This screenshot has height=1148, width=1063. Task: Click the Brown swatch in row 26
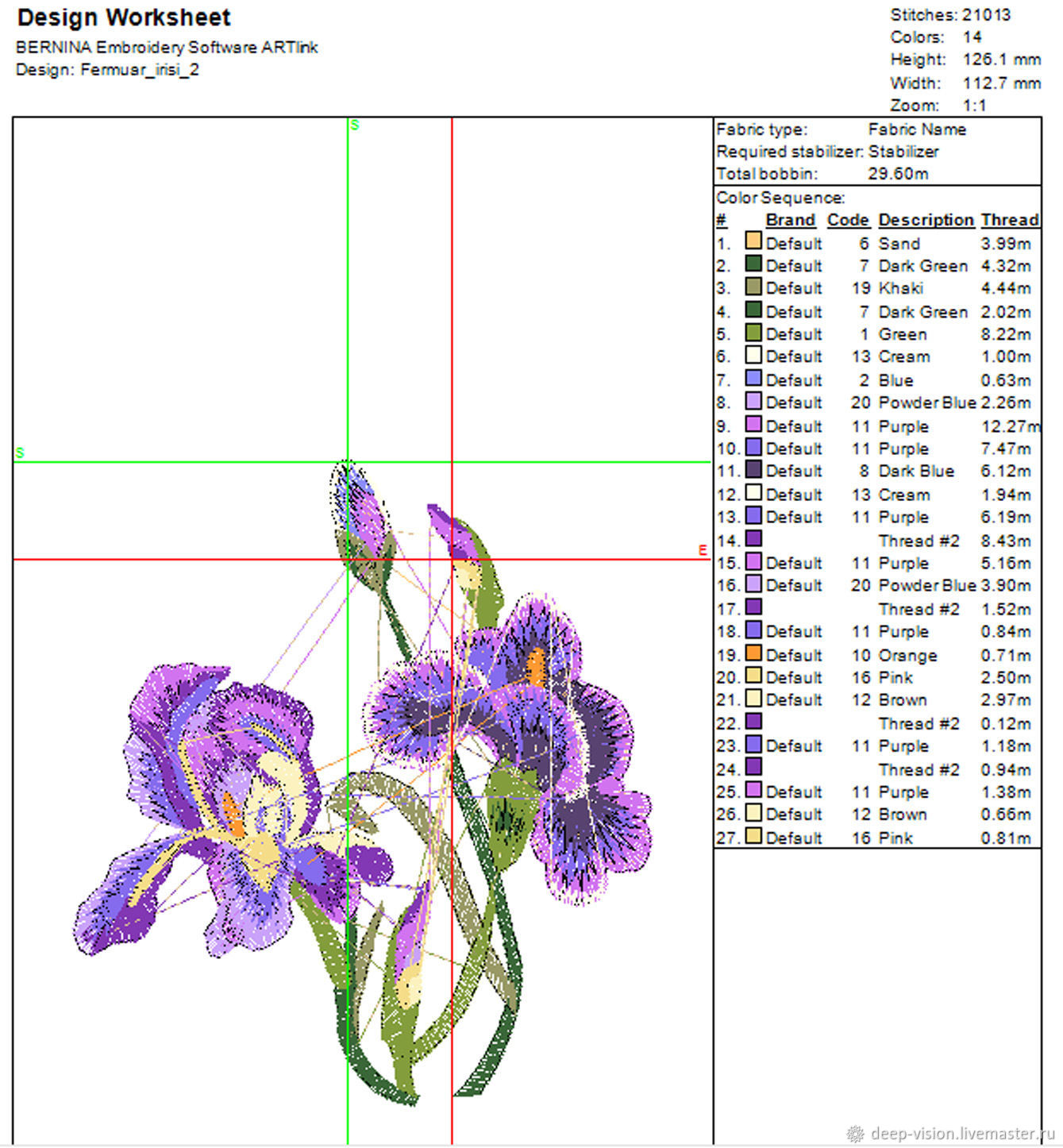tap(753, 812)
